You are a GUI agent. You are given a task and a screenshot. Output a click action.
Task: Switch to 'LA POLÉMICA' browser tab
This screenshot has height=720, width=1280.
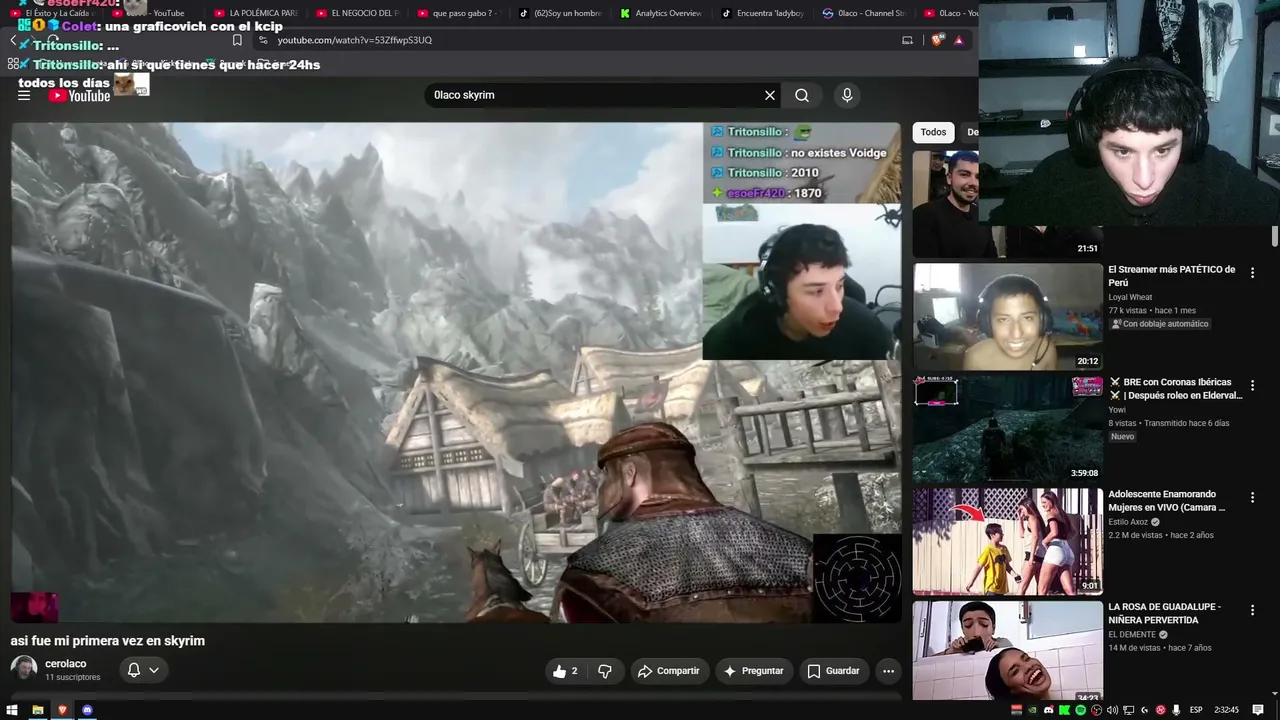(256, 13)
